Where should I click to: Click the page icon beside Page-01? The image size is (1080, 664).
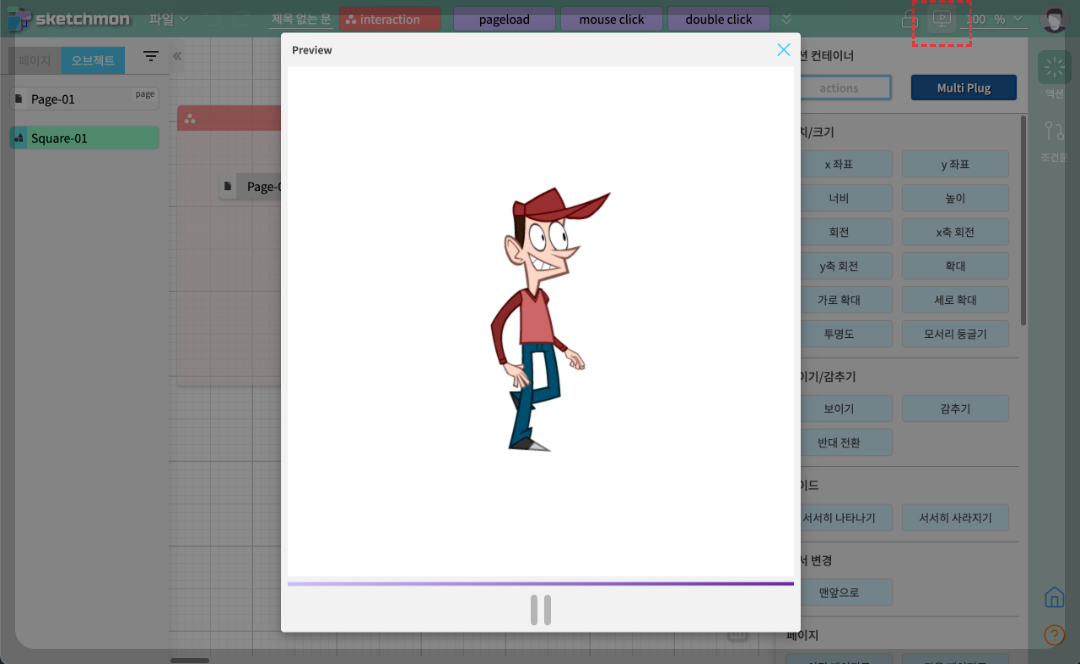[19, 98]
